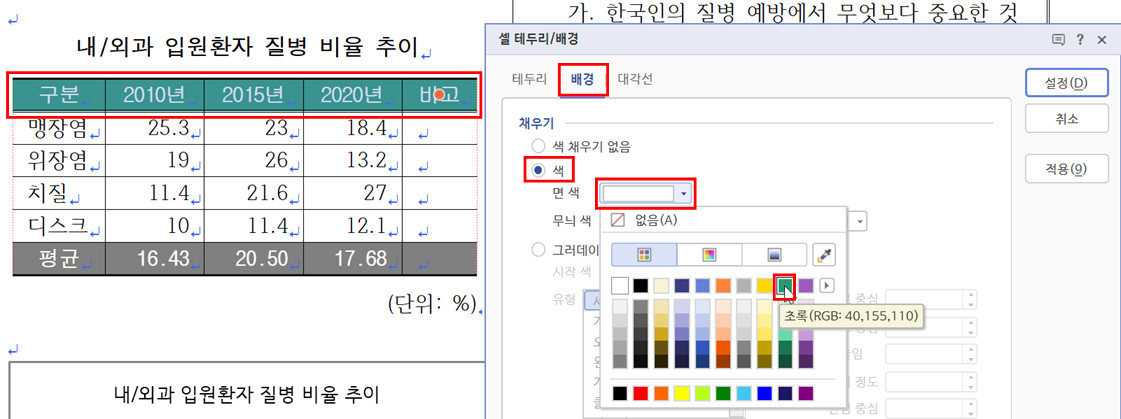1121x419 pixels.
Task: Click the 적용(9) apply button
Action: 1066,169
